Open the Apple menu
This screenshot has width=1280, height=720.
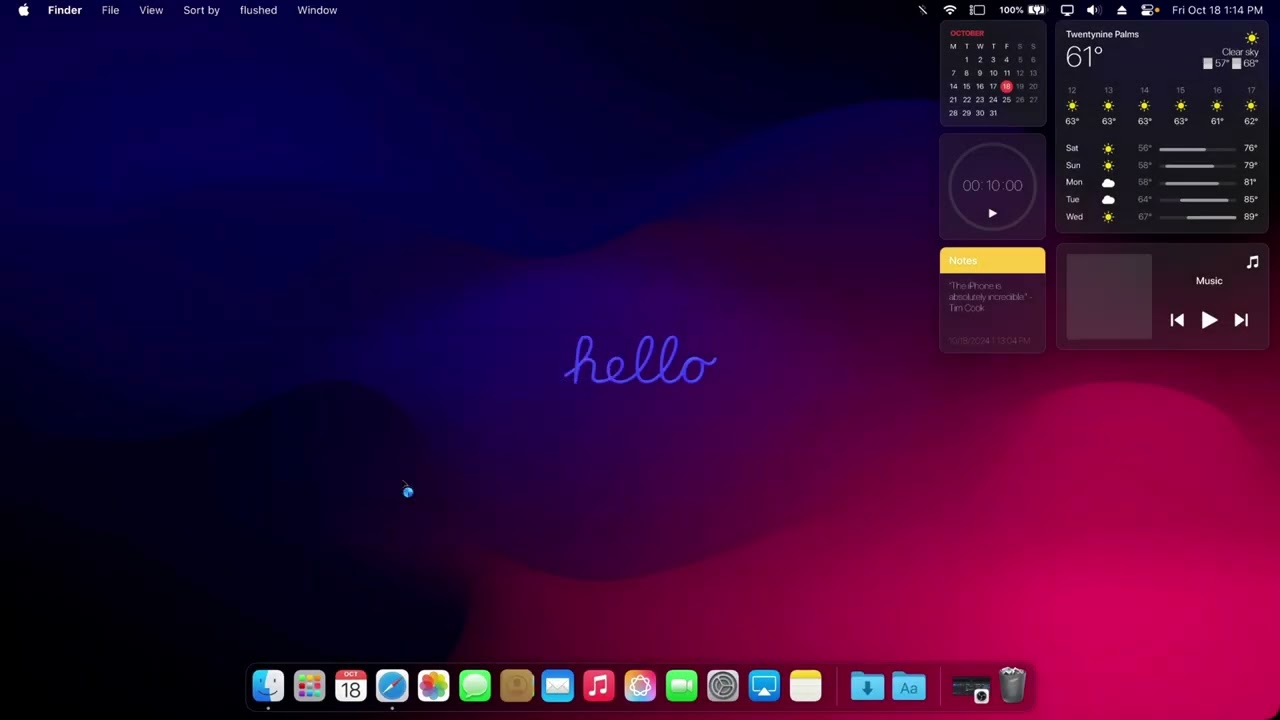(x=23, y=10)
